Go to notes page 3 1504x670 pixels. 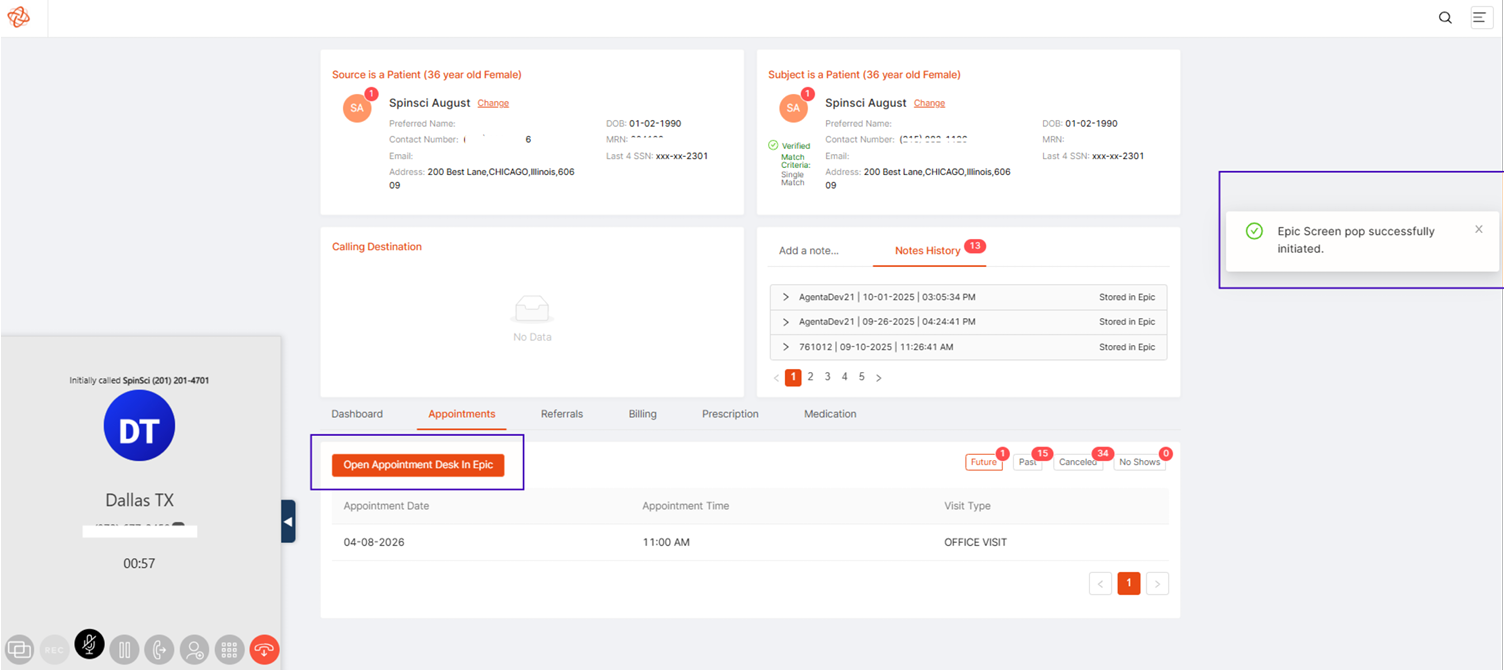(827, 377)
